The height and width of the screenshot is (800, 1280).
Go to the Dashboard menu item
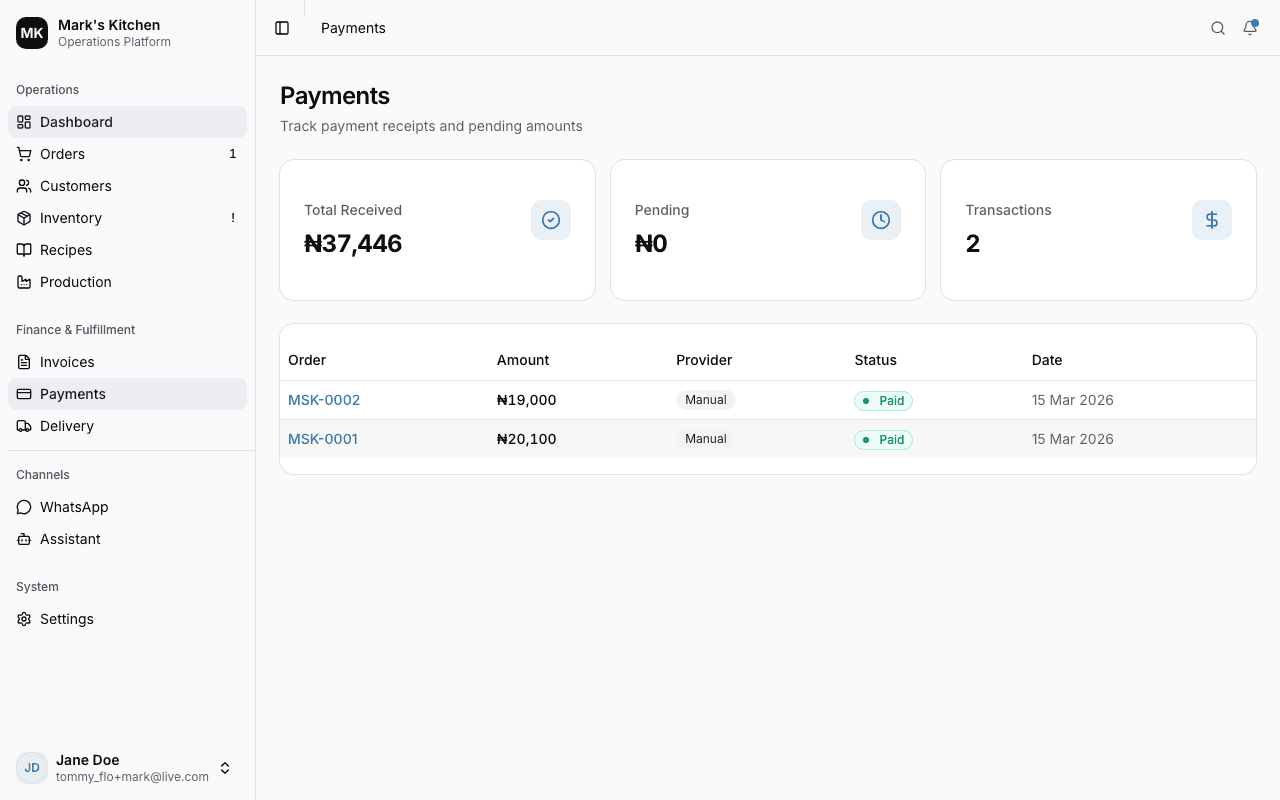point(77,122)
